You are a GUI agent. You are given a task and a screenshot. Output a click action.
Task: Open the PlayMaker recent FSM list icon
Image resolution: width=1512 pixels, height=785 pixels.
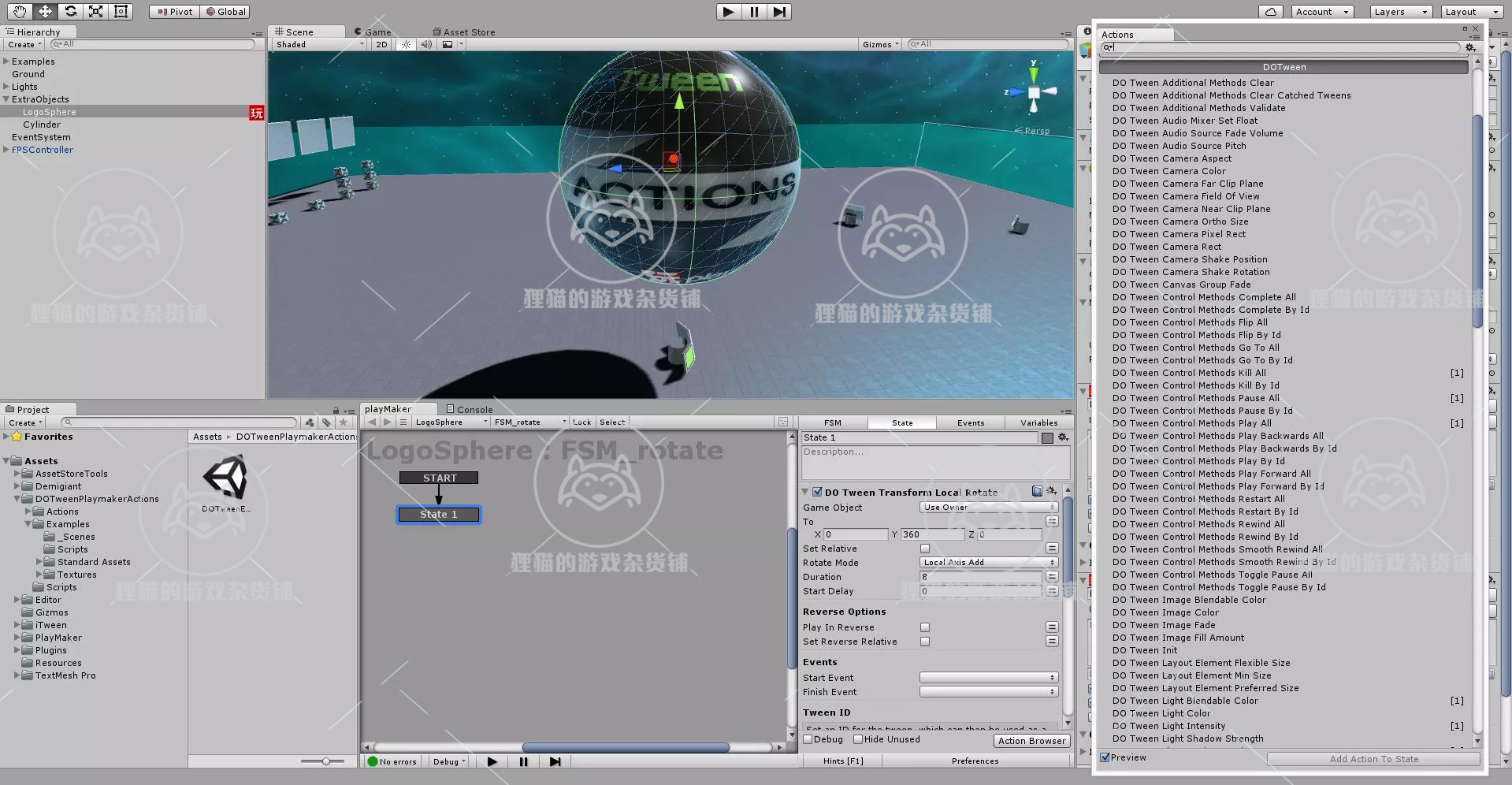(x=403, y=422)
